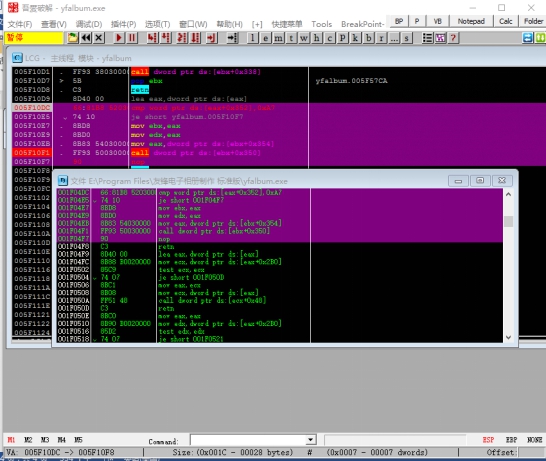546x461 pixels.
Task: Click the Close program X toolbar icon
Action: pos(99,38)
